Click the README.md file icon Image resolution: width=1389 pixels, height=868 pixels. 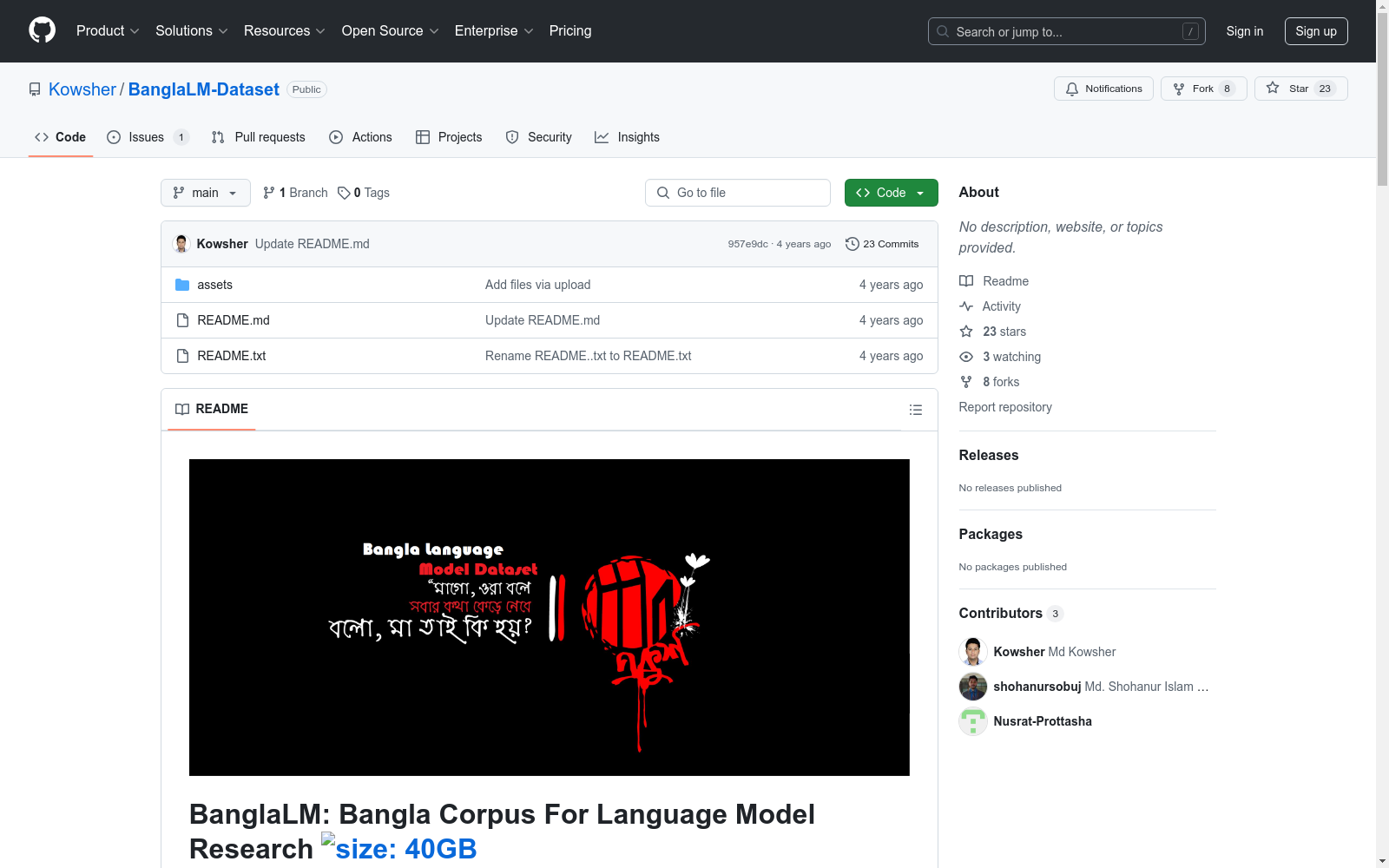point(182,320)
